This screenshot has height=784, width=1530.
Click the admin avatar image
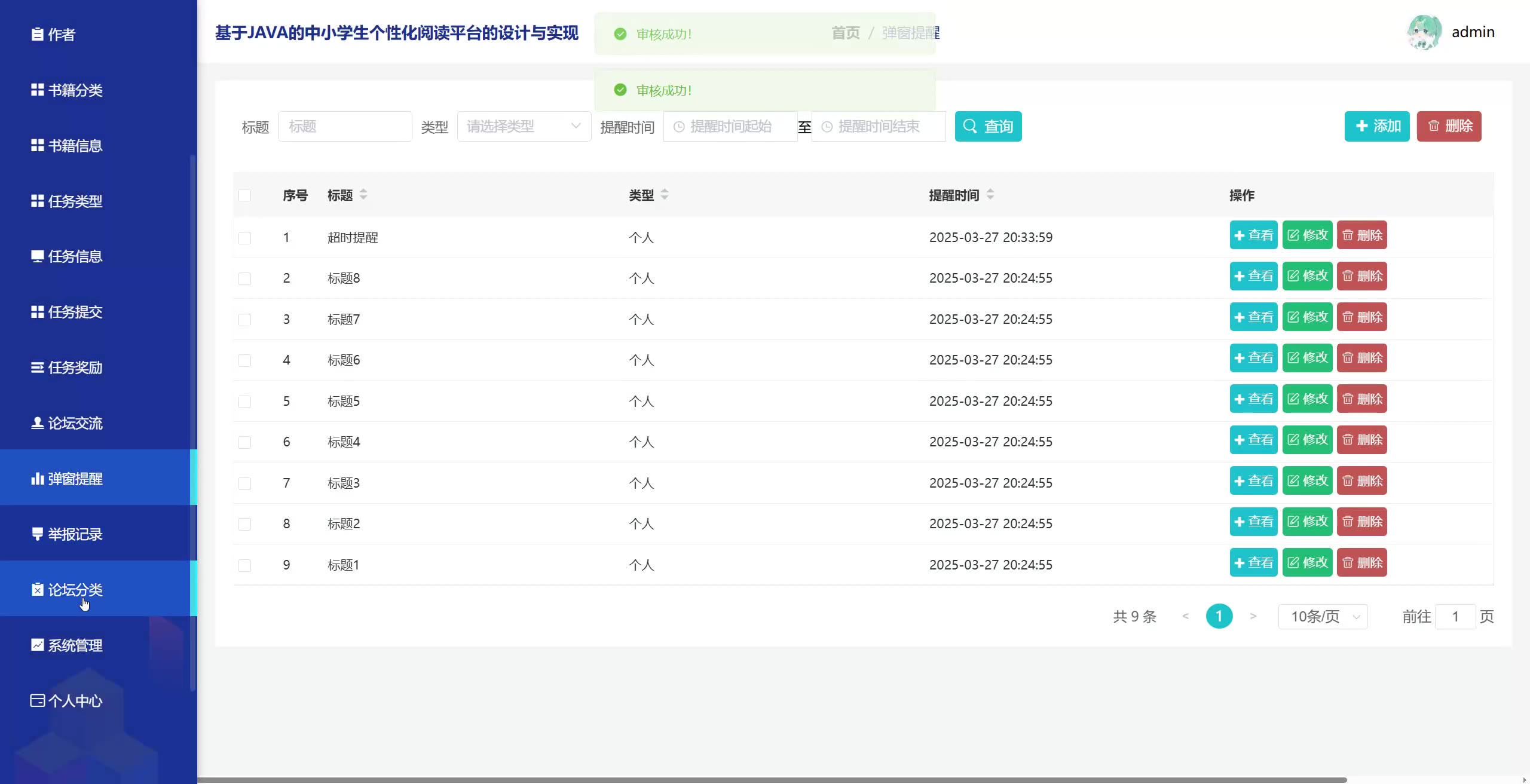pyautogui.click(x=1424, y=32)
